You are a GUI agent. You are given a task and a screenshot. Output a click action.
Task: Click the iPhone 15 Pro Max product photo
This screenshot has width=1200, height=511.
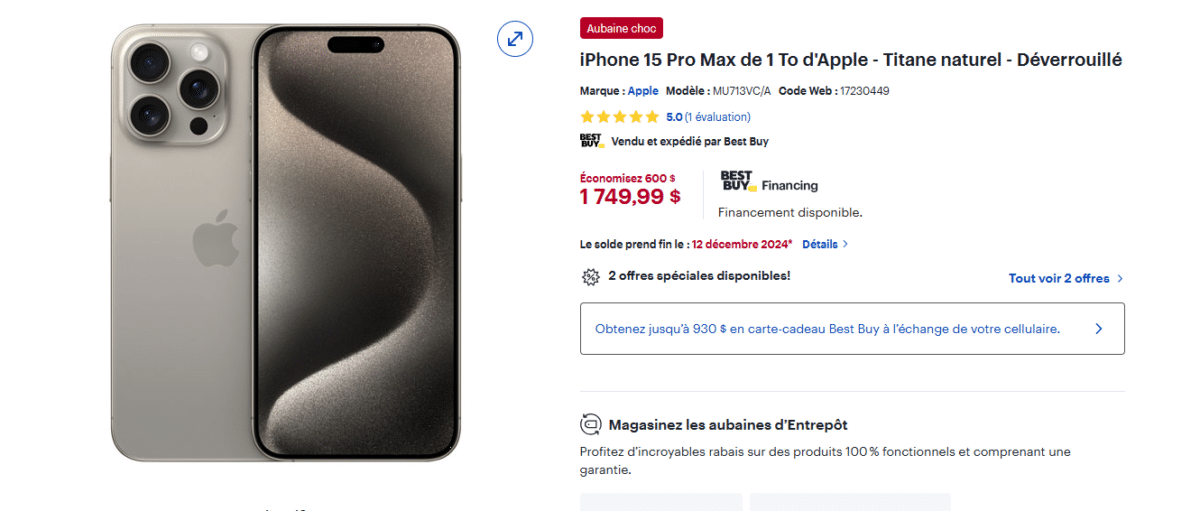[x=286, y=243]
